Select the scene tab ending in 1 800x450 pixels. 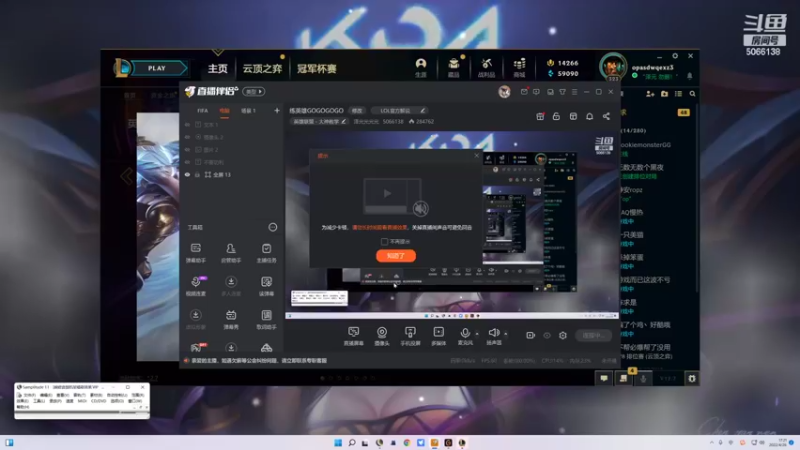(x=248, y=111)
